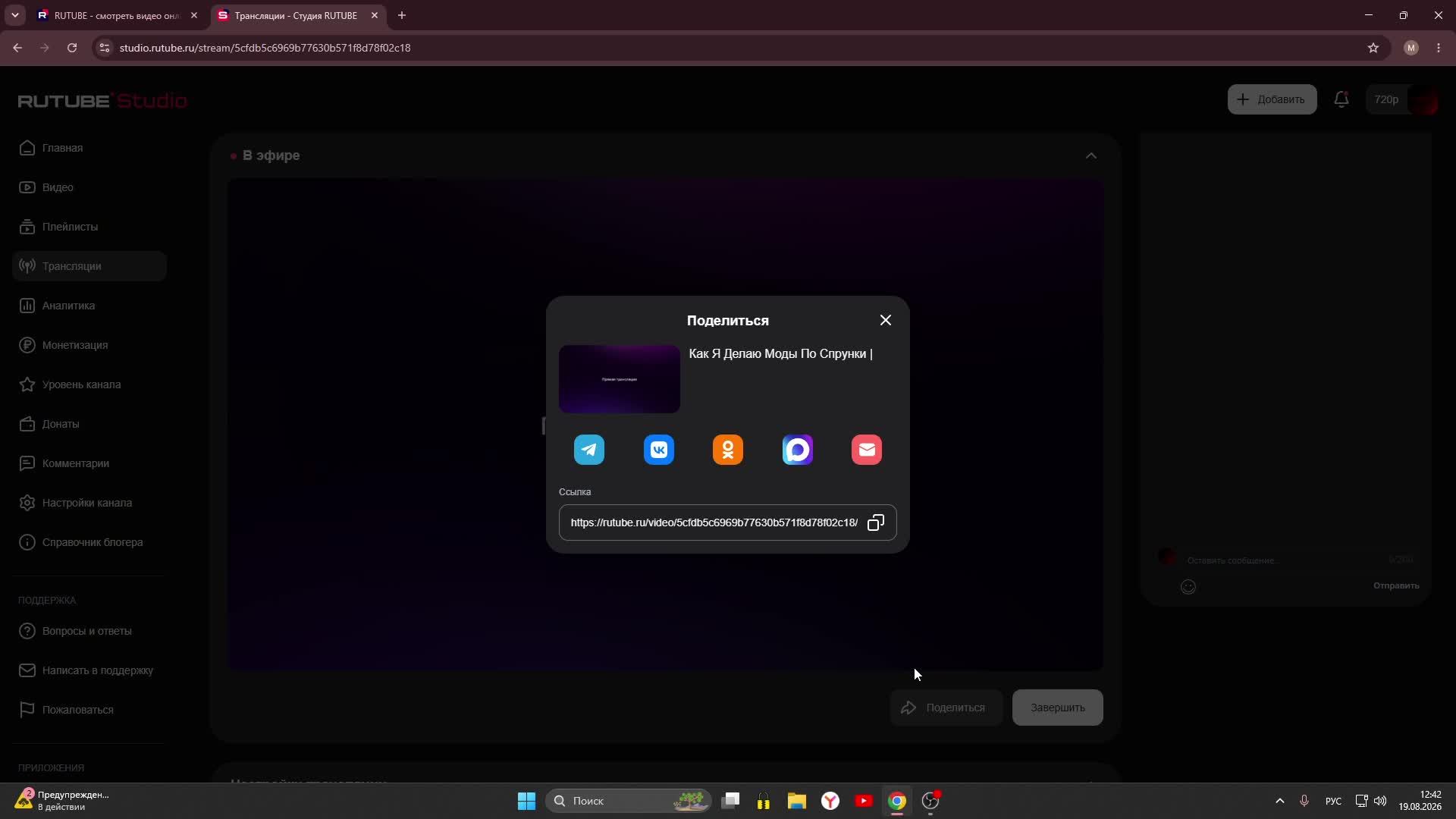1456x819 pixels.
Task: Open the Windows Start menu
Action: click(526, 801)
